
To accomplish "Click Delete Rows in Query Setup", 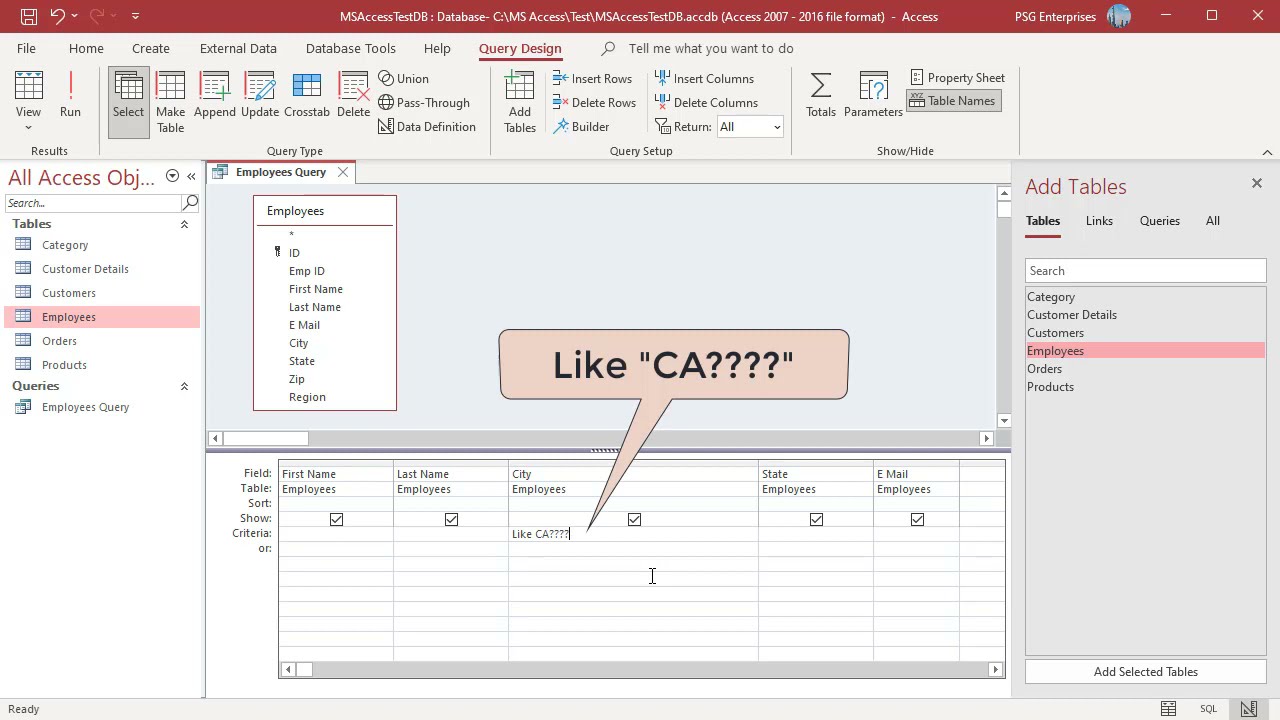I will tap(594, 102).
